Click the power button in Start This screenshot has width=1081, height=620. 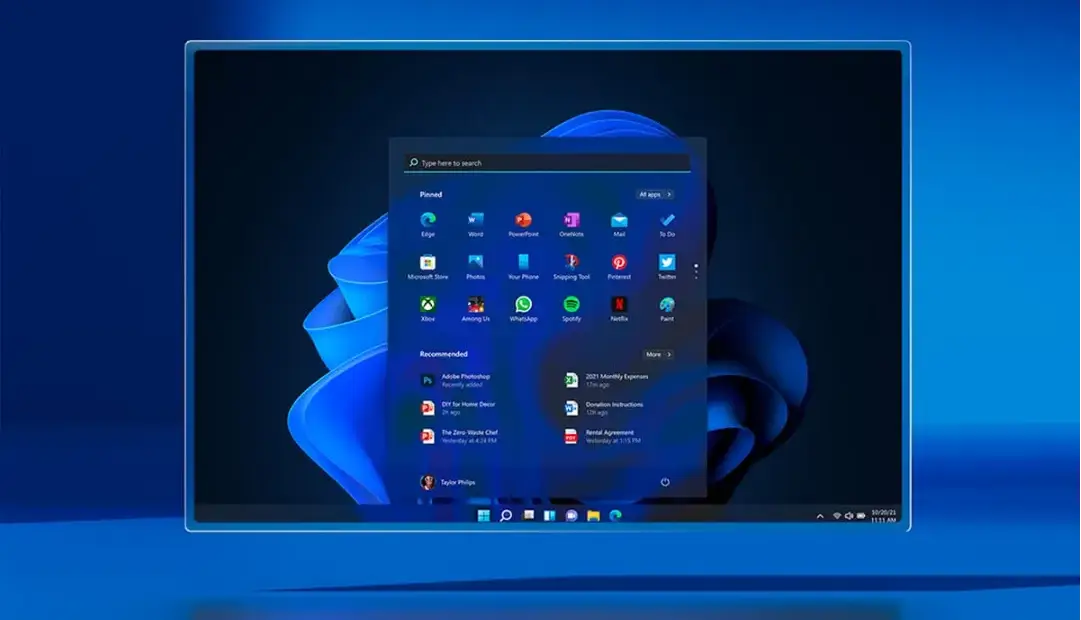(665, 482)
